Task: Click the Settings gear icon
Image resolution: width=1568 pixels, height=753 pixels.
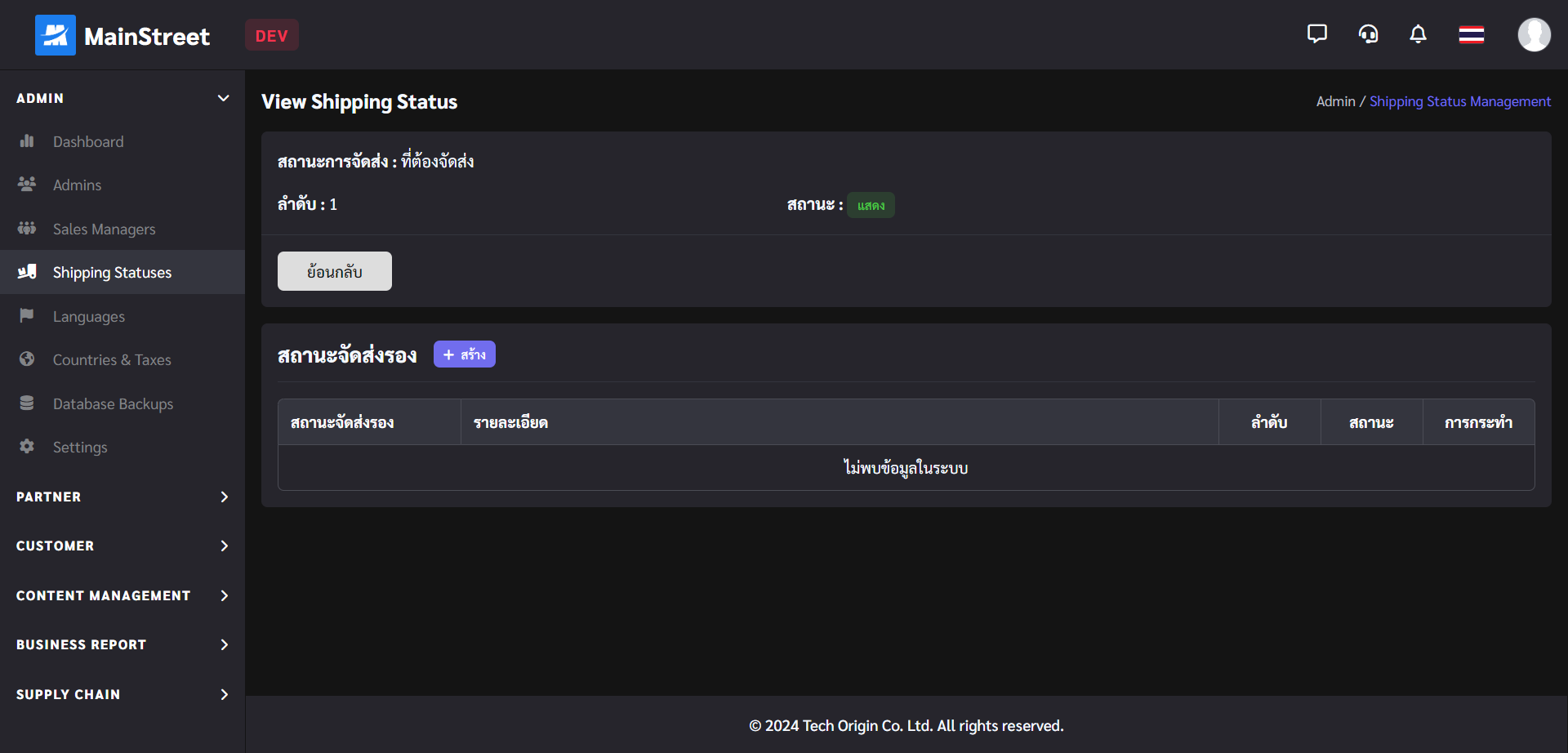Action: [27, 447]
